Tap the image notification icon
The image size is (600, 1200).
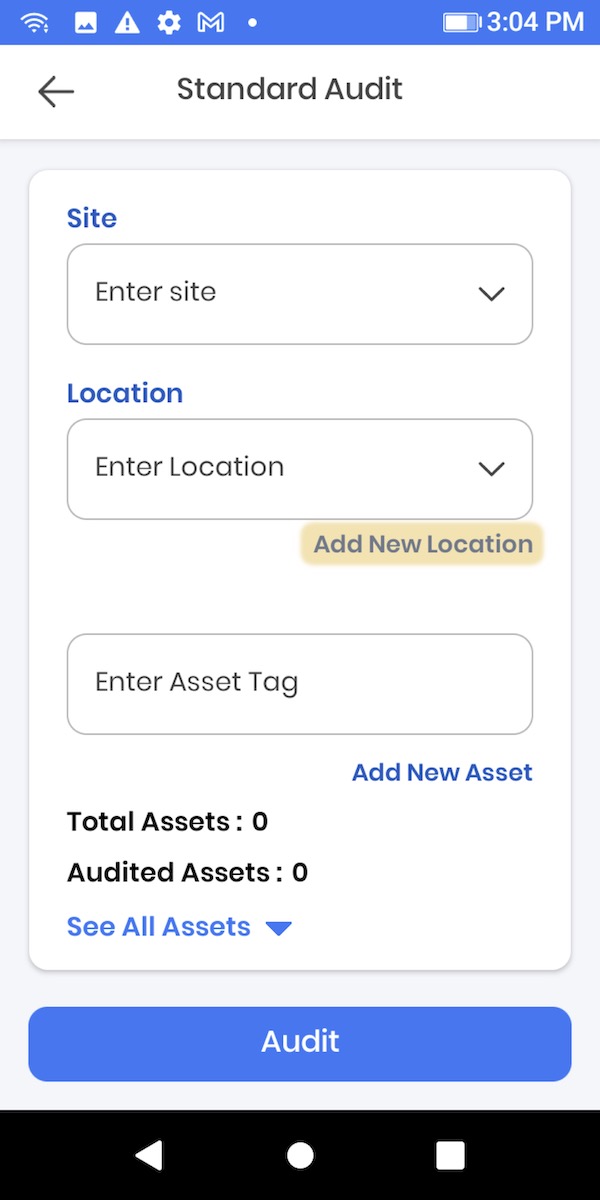coord(86,22)
